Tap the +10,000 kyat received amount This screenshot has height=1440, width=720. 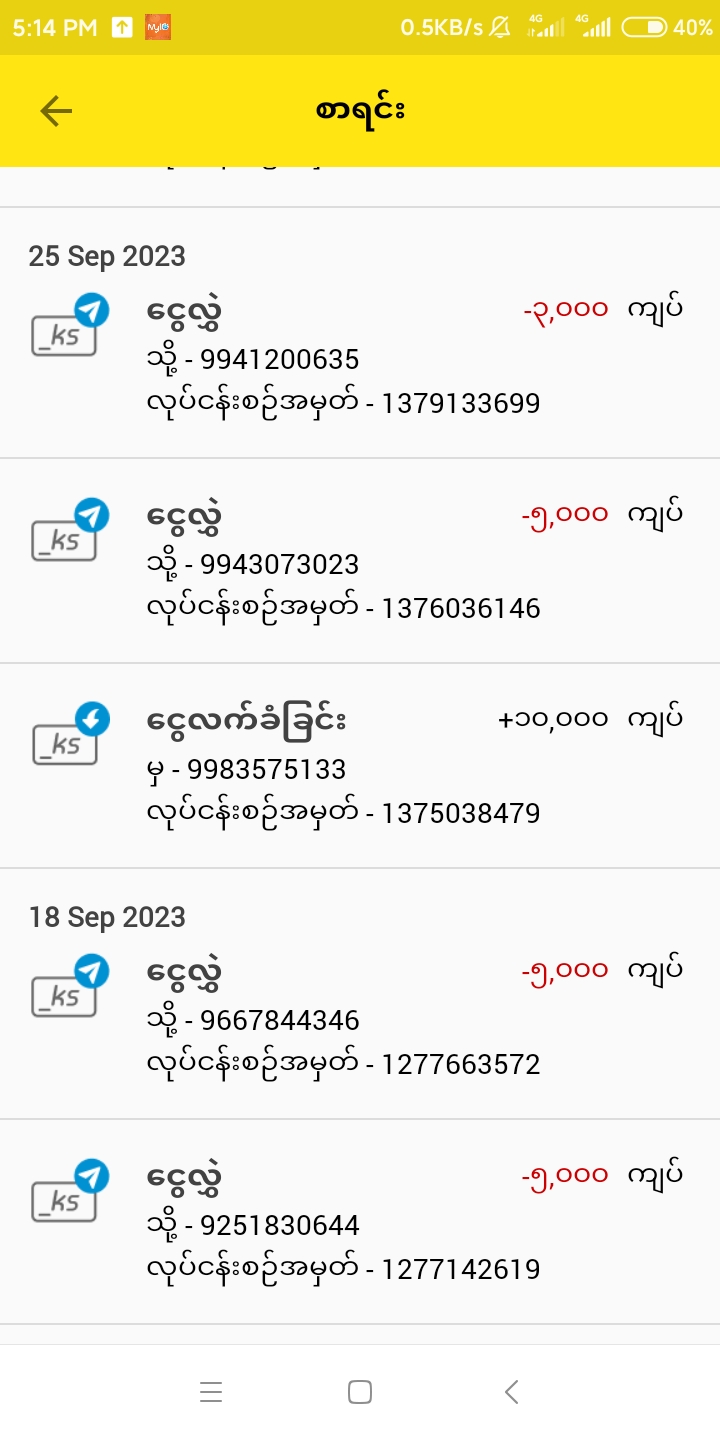[x=553, y=719]
